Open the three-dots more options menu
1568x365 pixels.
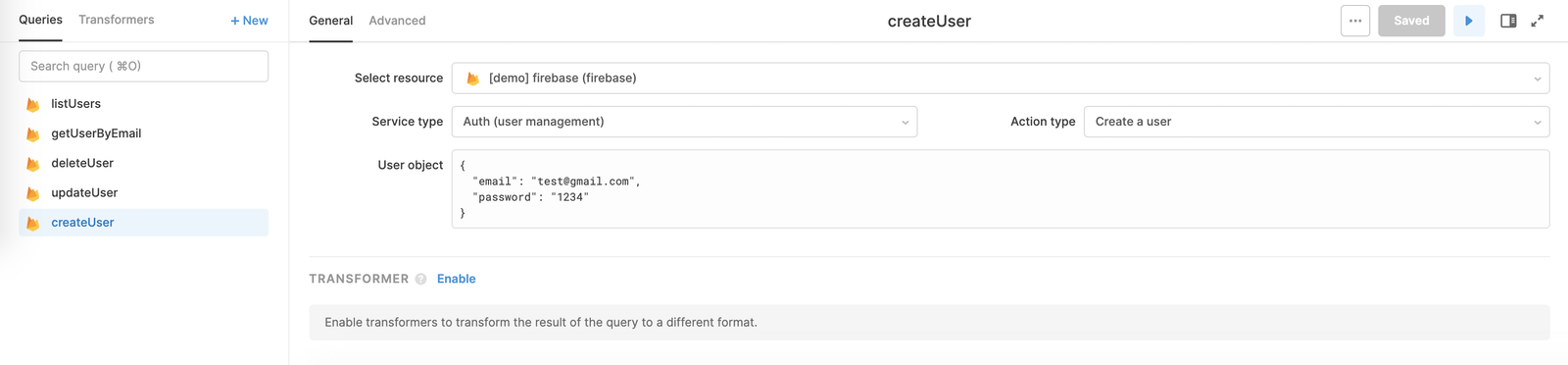1355,21
